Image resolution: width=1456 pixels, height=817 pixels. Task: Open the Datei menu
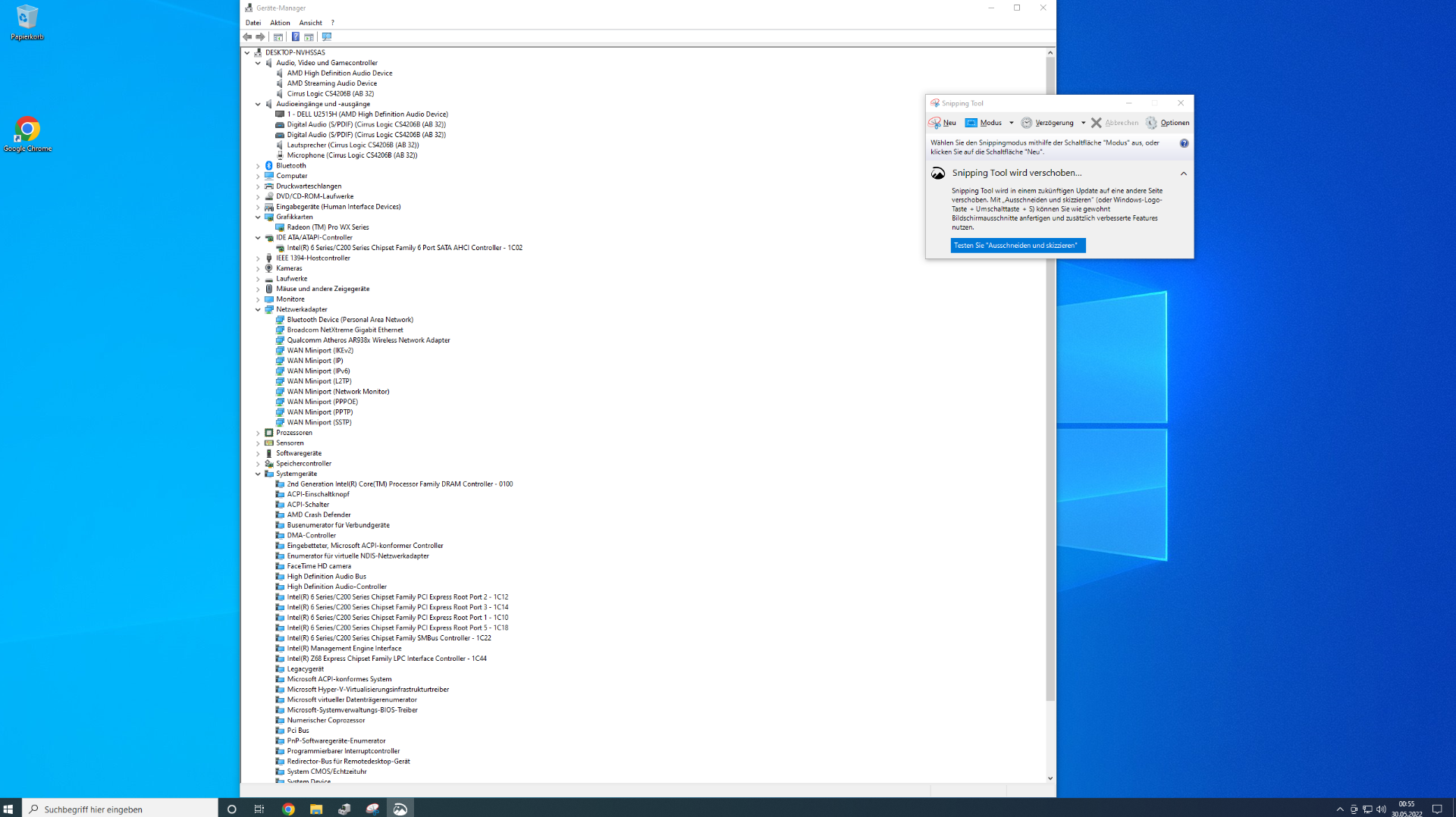coord(253,23)
